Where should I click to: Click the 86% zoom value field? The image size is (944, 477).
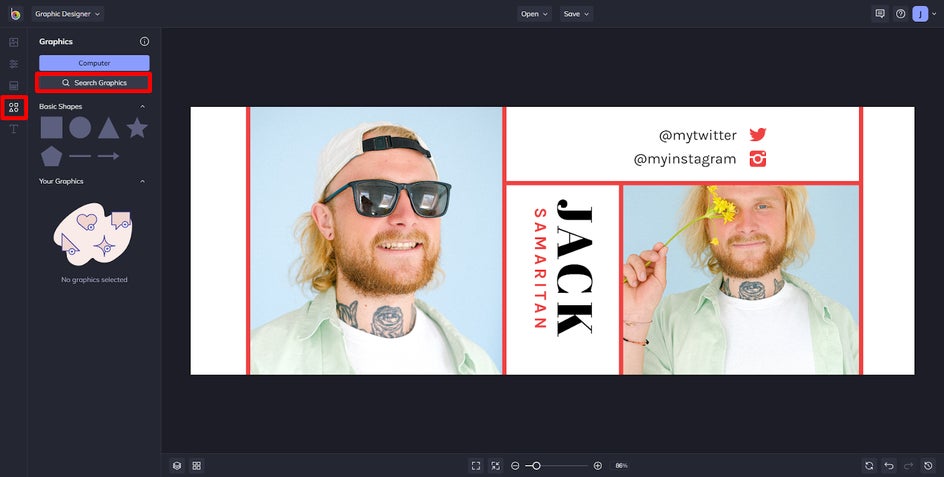click(x=622, y=466)
